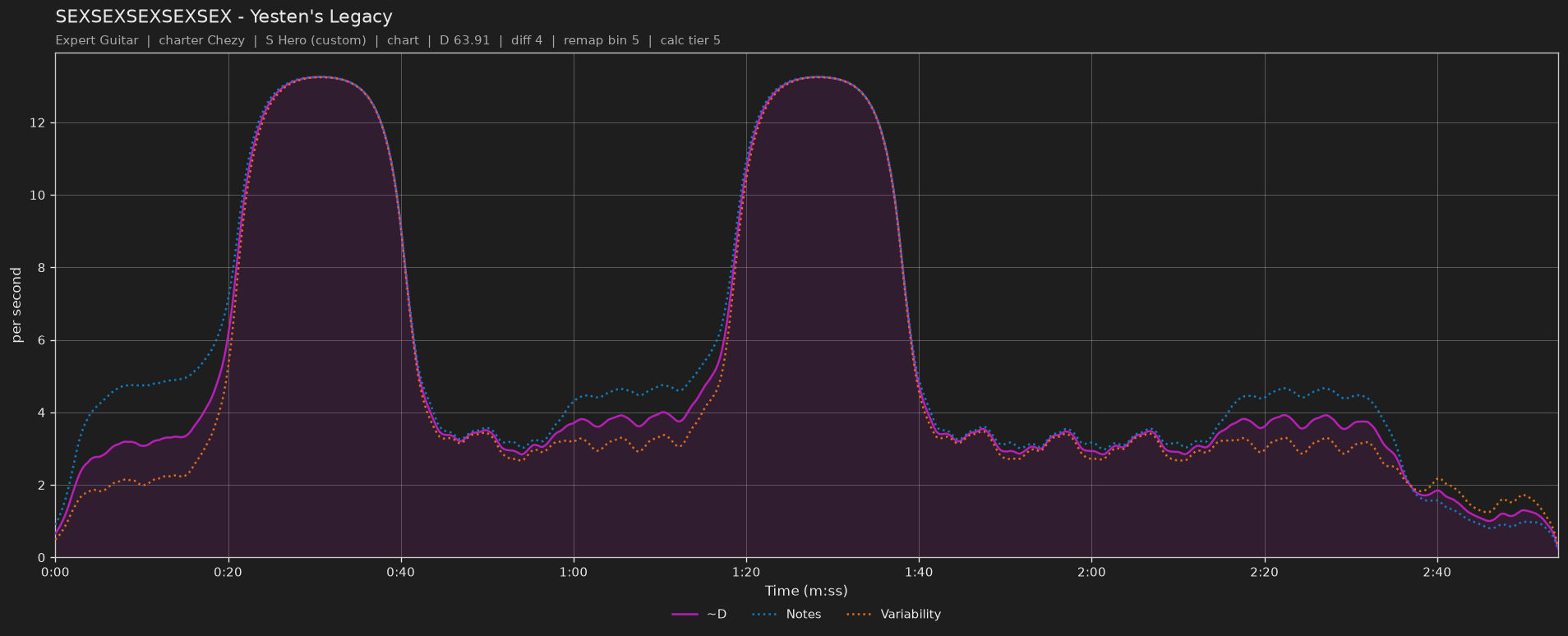Click the 1:40 x-axis tick label
1568x636 pixels.
pos(919,572)
